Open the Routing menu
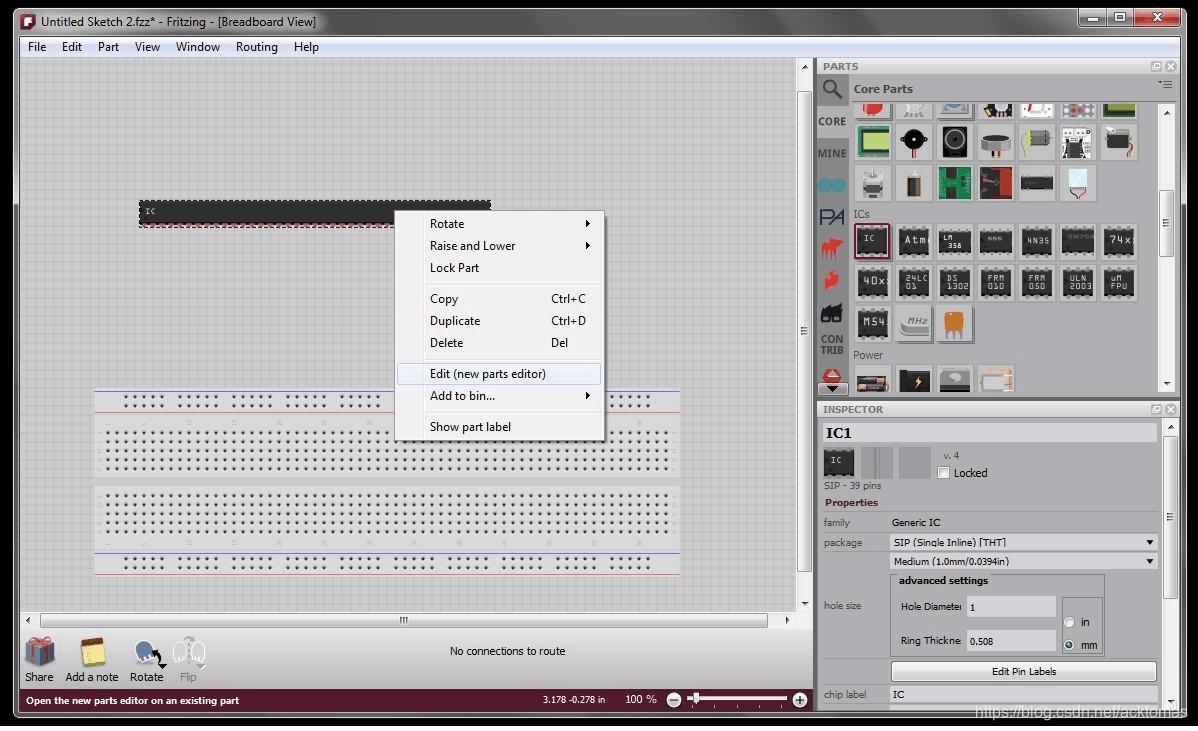Viewport: 1198px width, 731px height. pos(257,46)
